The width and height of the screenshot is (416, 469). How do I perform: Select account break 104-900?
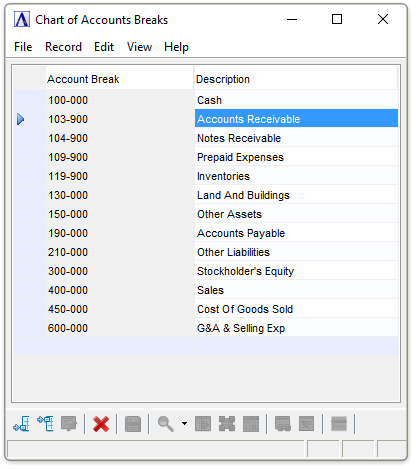(x=119, y=138)
